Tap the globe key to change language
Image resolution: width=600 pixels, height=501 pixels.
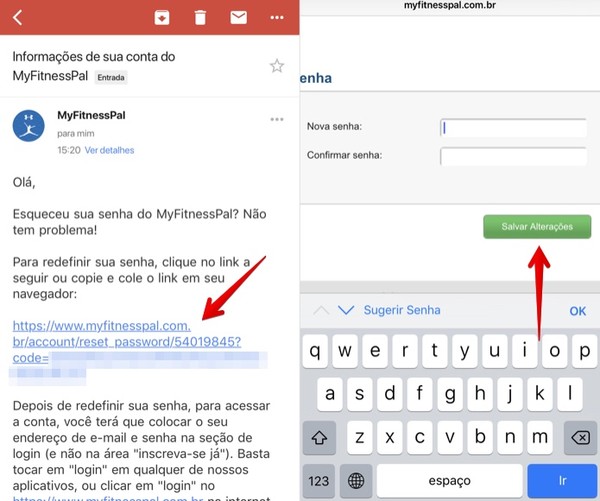coord(356,481)
